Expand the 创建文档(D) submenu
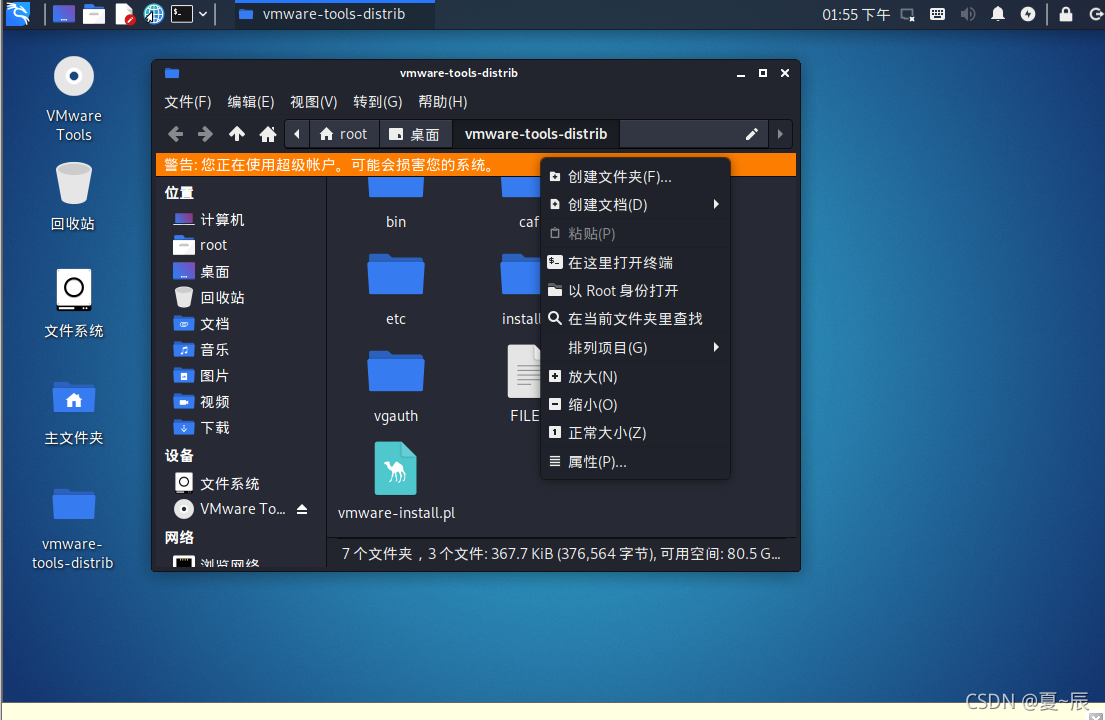 [635, 205]
